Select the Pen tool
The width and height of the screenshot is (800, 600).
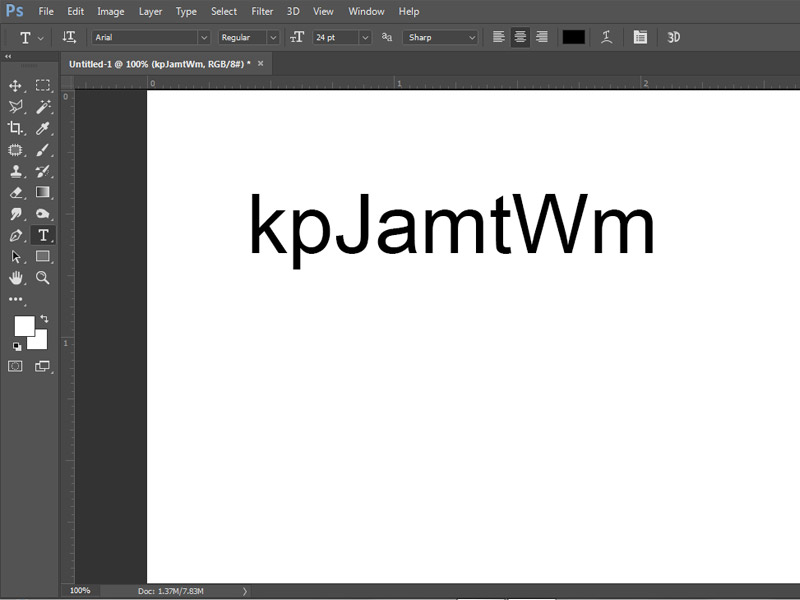[x=15, y=235]
